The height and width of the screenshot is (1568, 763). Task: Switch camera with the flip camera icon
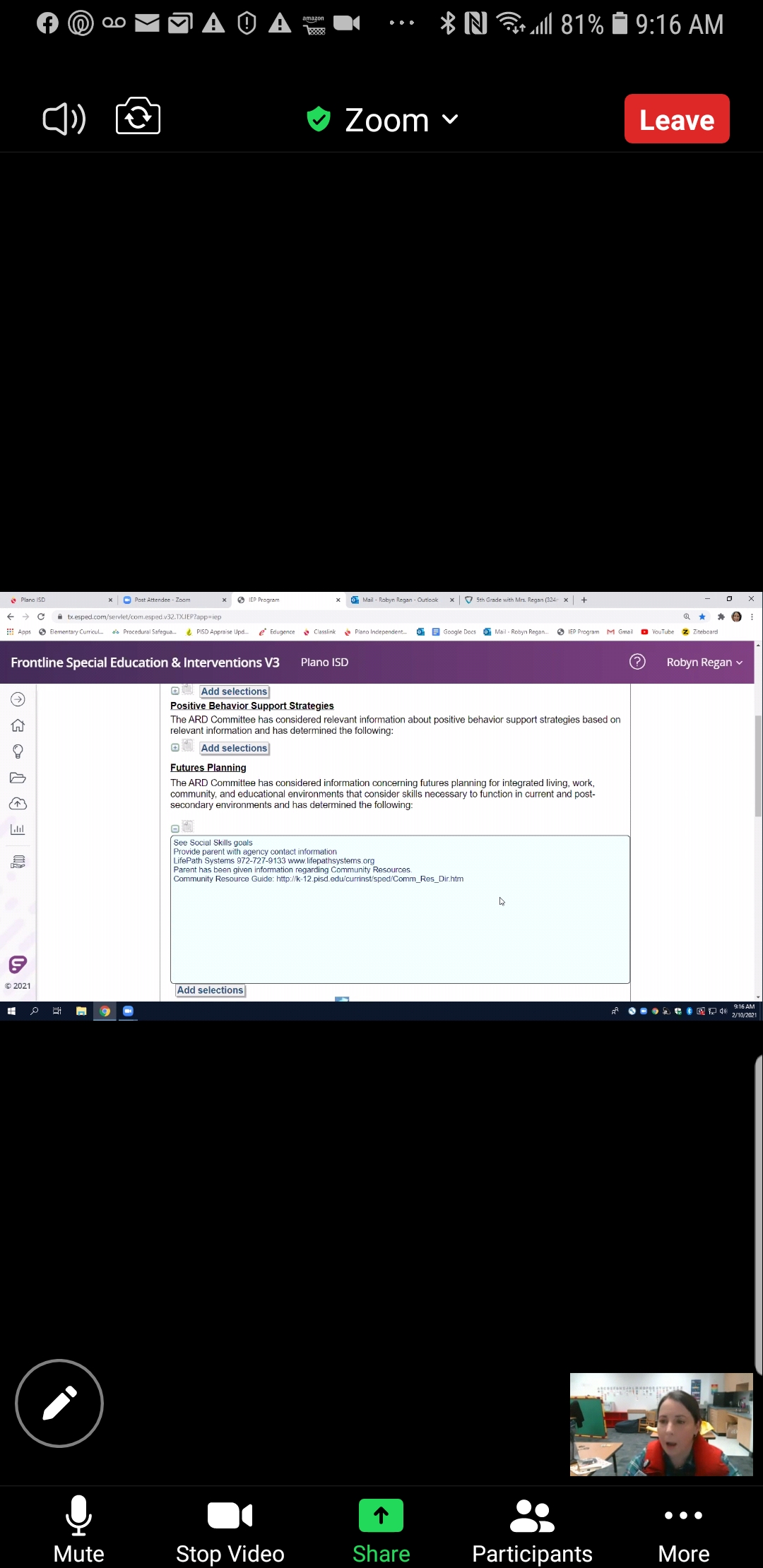coord(138,117)
